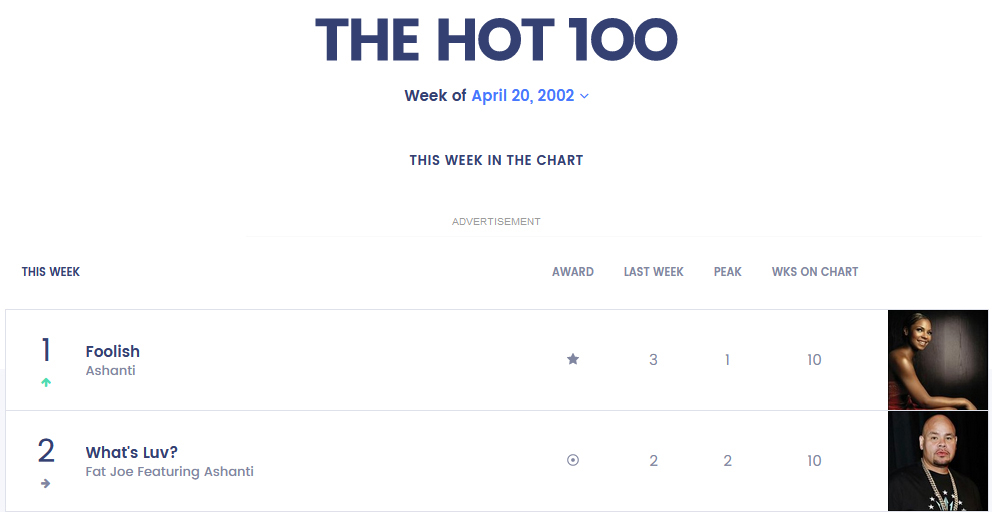This screenshot has width=992, height=512.
Task: Click the Fat Joe Featuring Ashanti artist link
Action: pyautogui.click(x=170, y=472)
